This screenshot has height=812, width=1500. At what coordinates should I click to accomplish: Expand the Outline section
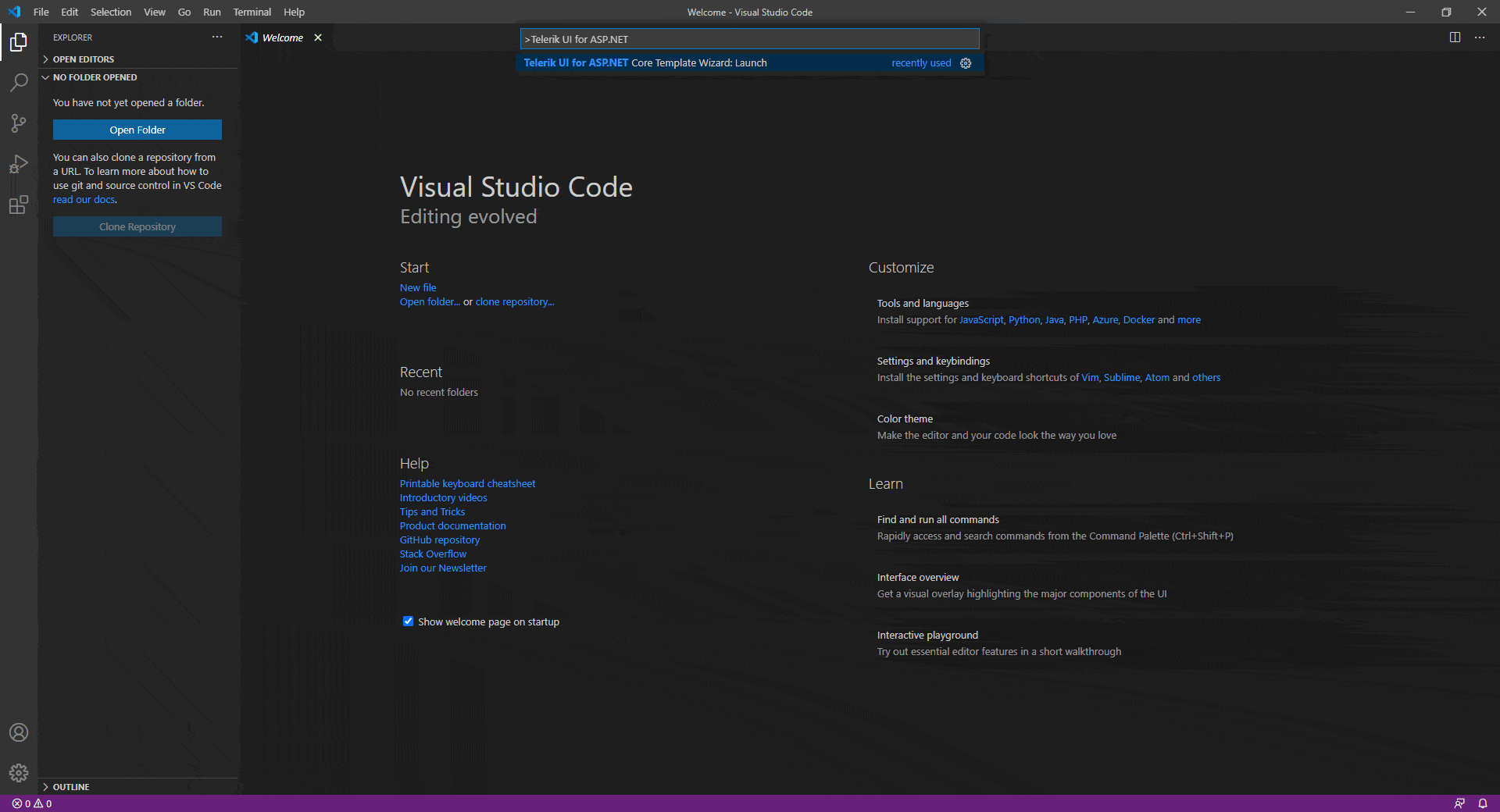137,787
